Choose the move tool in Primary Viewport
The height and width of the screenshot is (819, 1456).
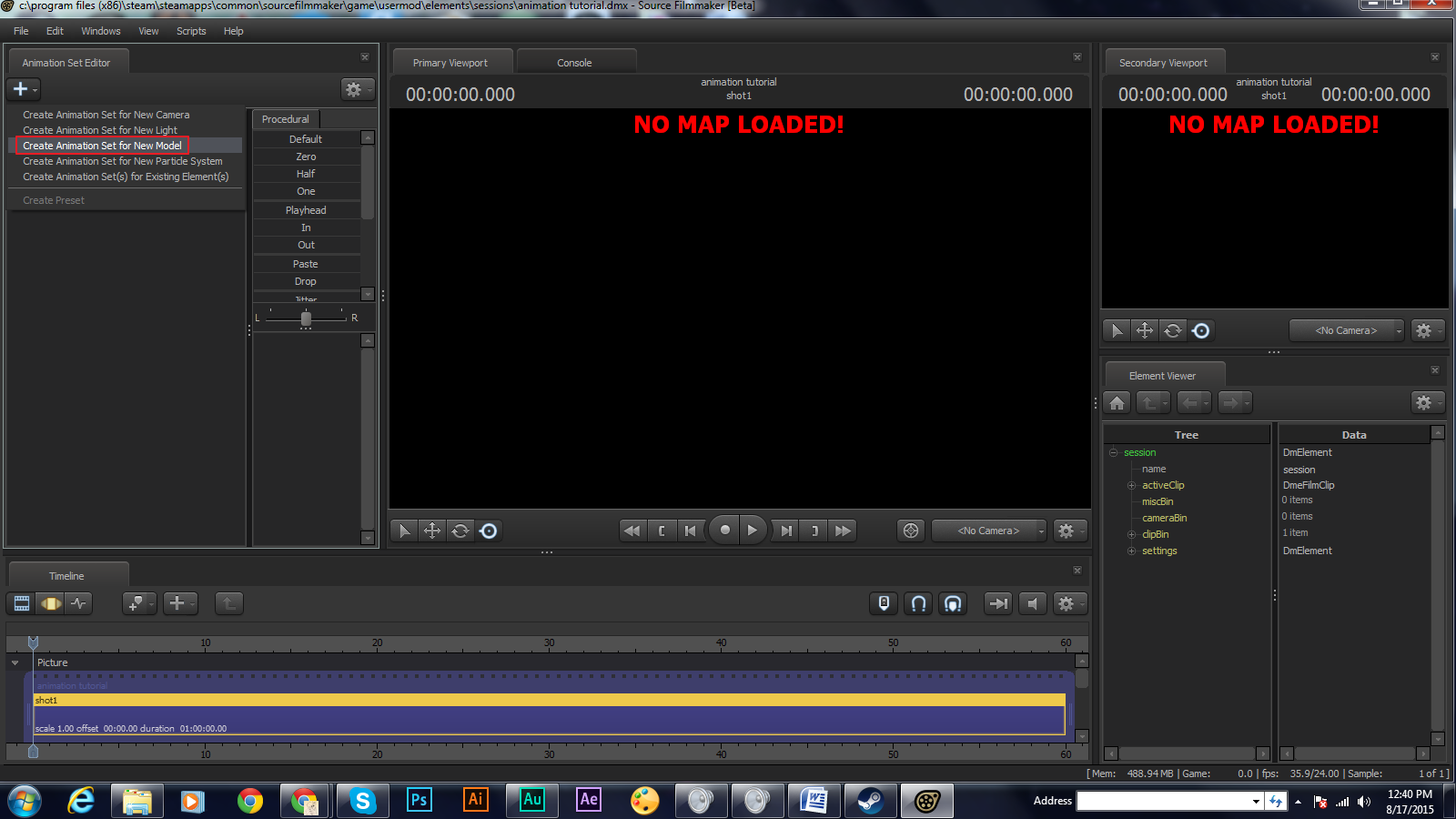[x=432, y=531]
